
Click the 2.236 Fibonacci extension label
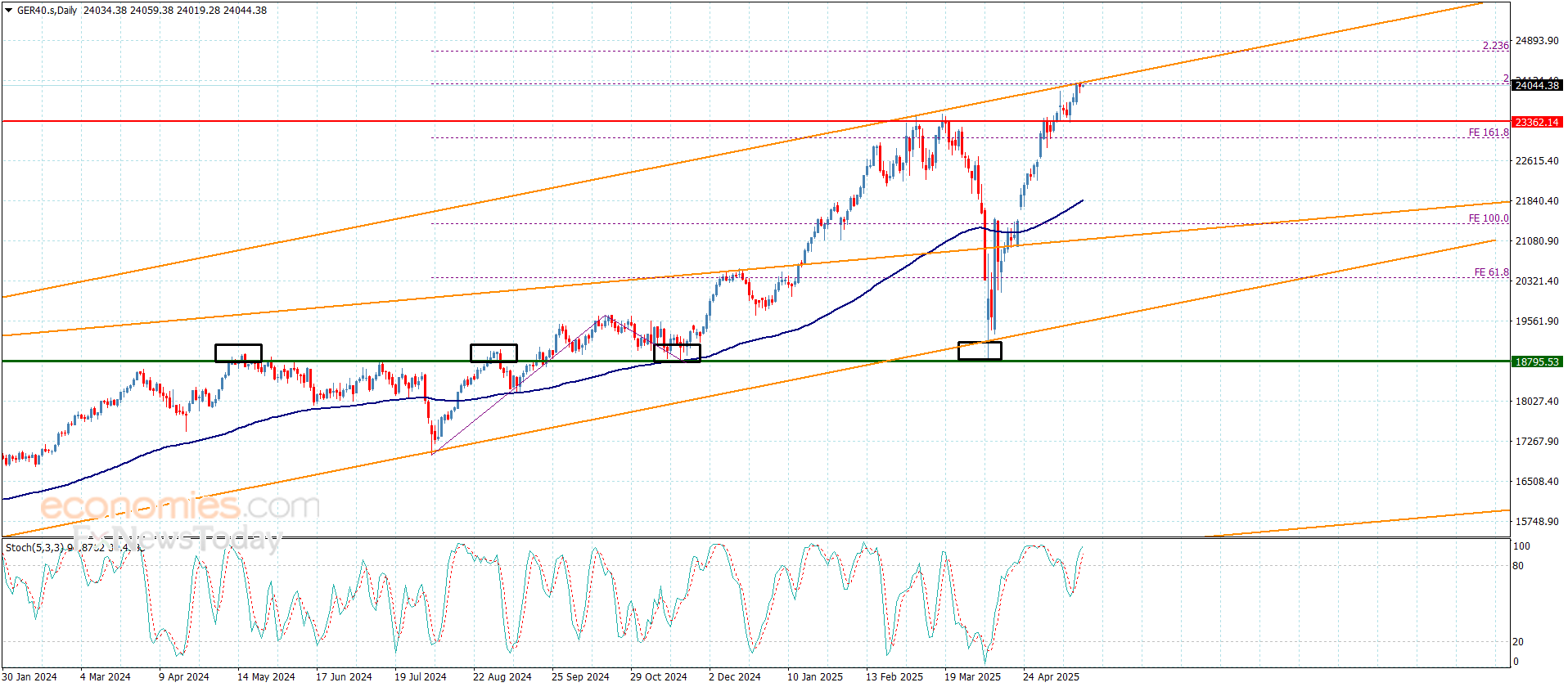1495,46
